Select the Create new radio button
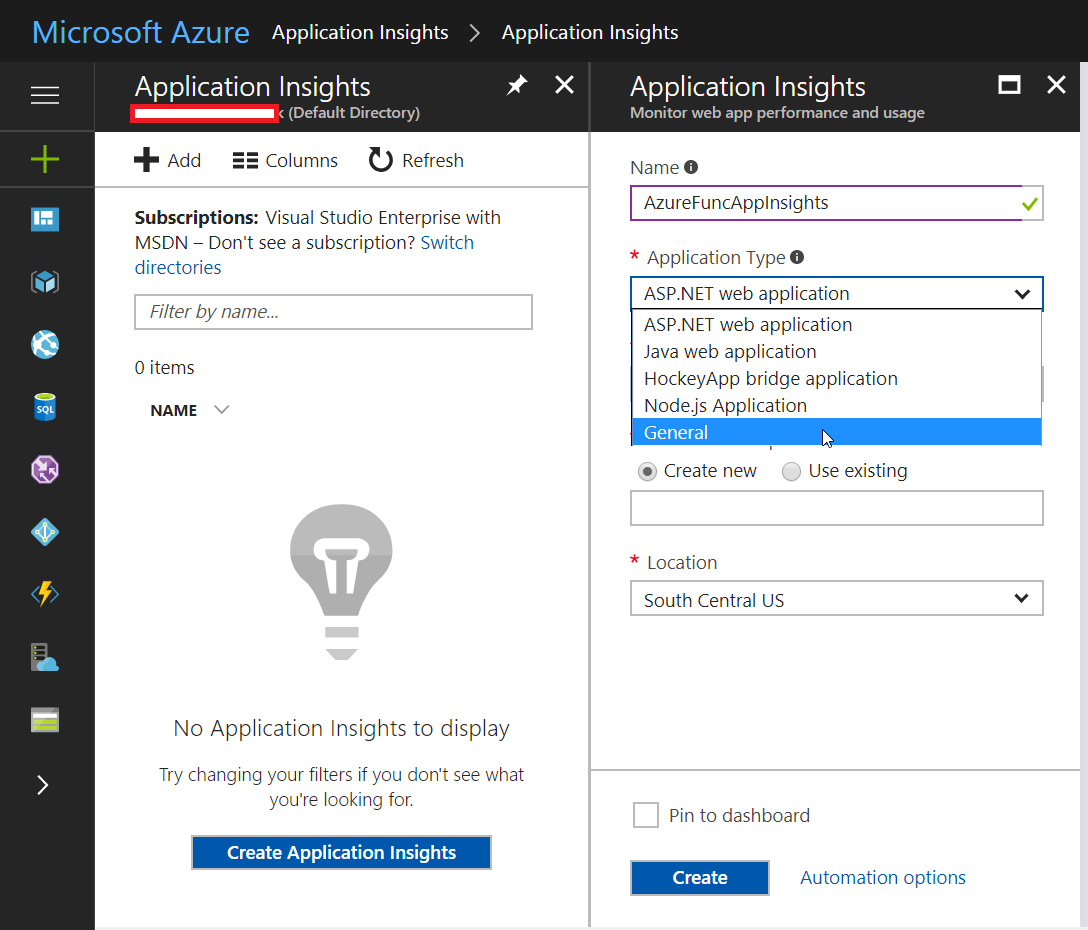This screenshot has height=930, width=1088. click(x=647, y=472)
